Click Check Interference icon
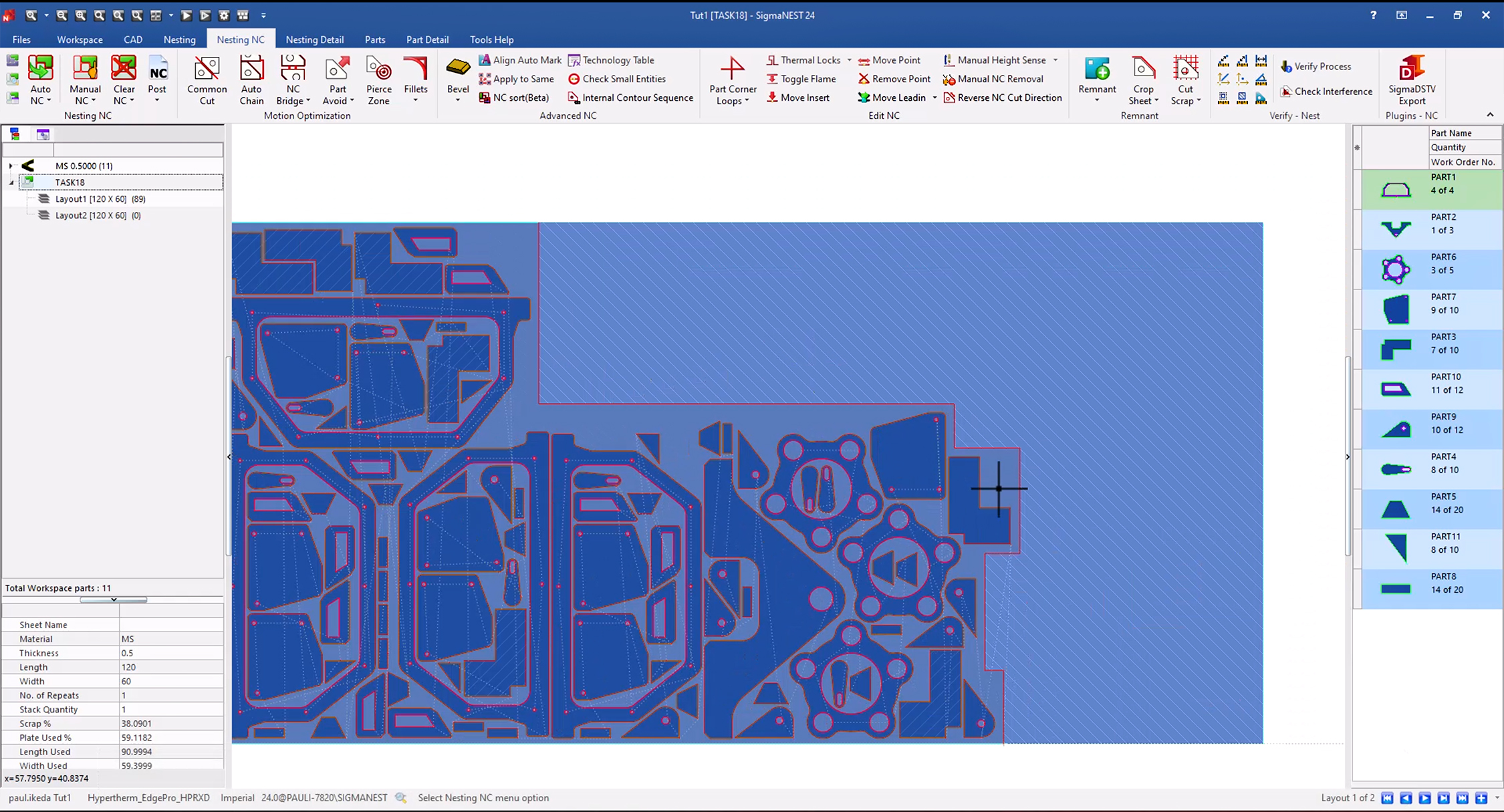The height and width of the screenshot is (812, 1504). (1286, 92)
